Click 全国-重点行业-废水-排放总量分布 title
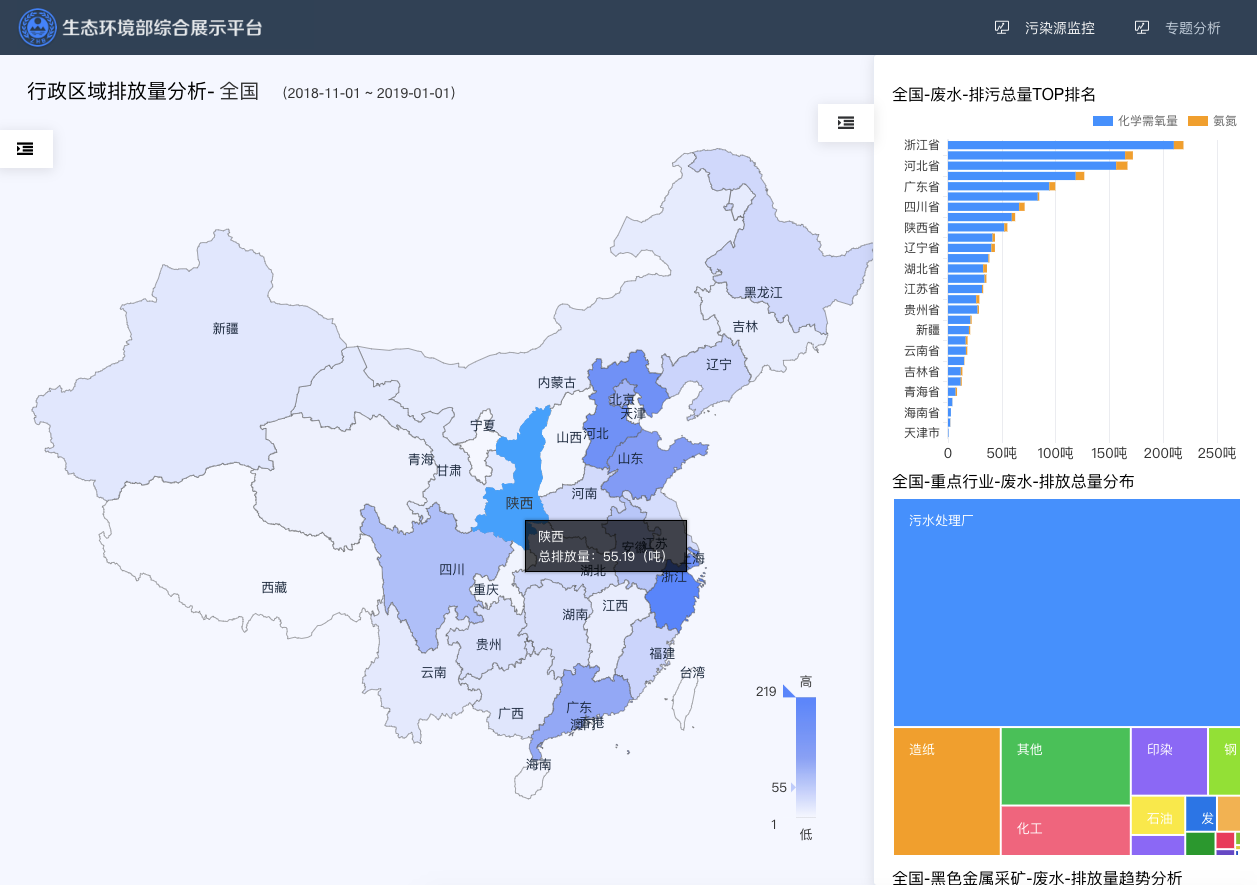 pos(1013,482)
